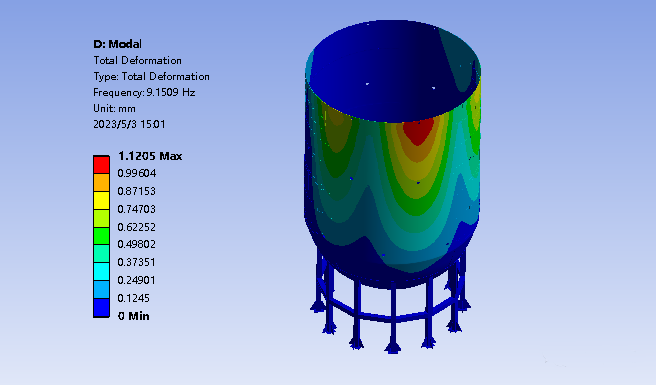Click the 0.1245 legend value
The height and width of the screenshot is (385, 656).
tap(133, 298)
